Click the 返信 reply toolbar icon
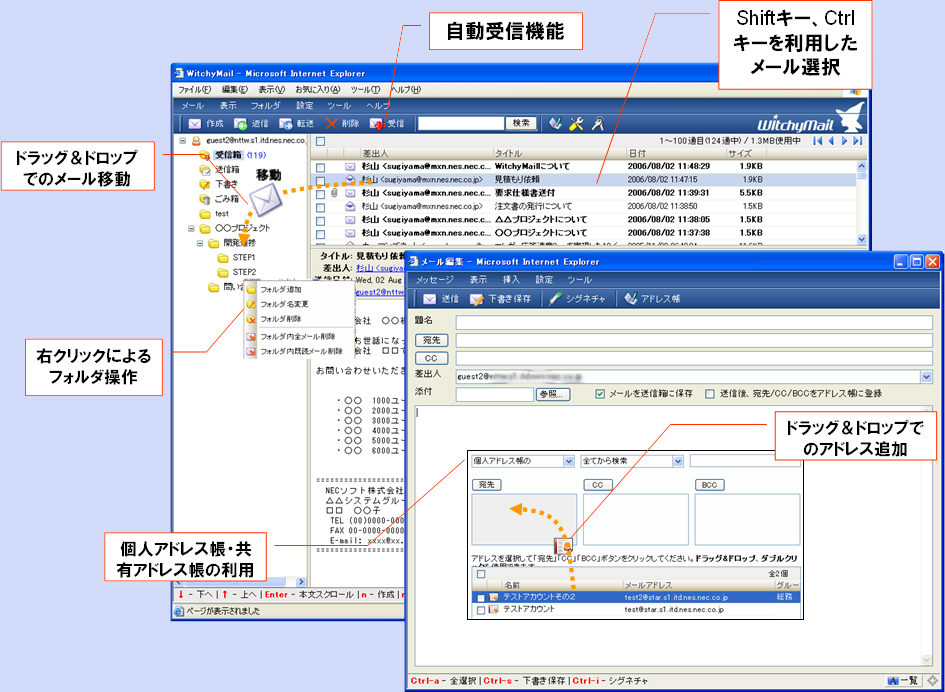Image resolution: width=945 pixels, height=692 pixels. [240, 124]
